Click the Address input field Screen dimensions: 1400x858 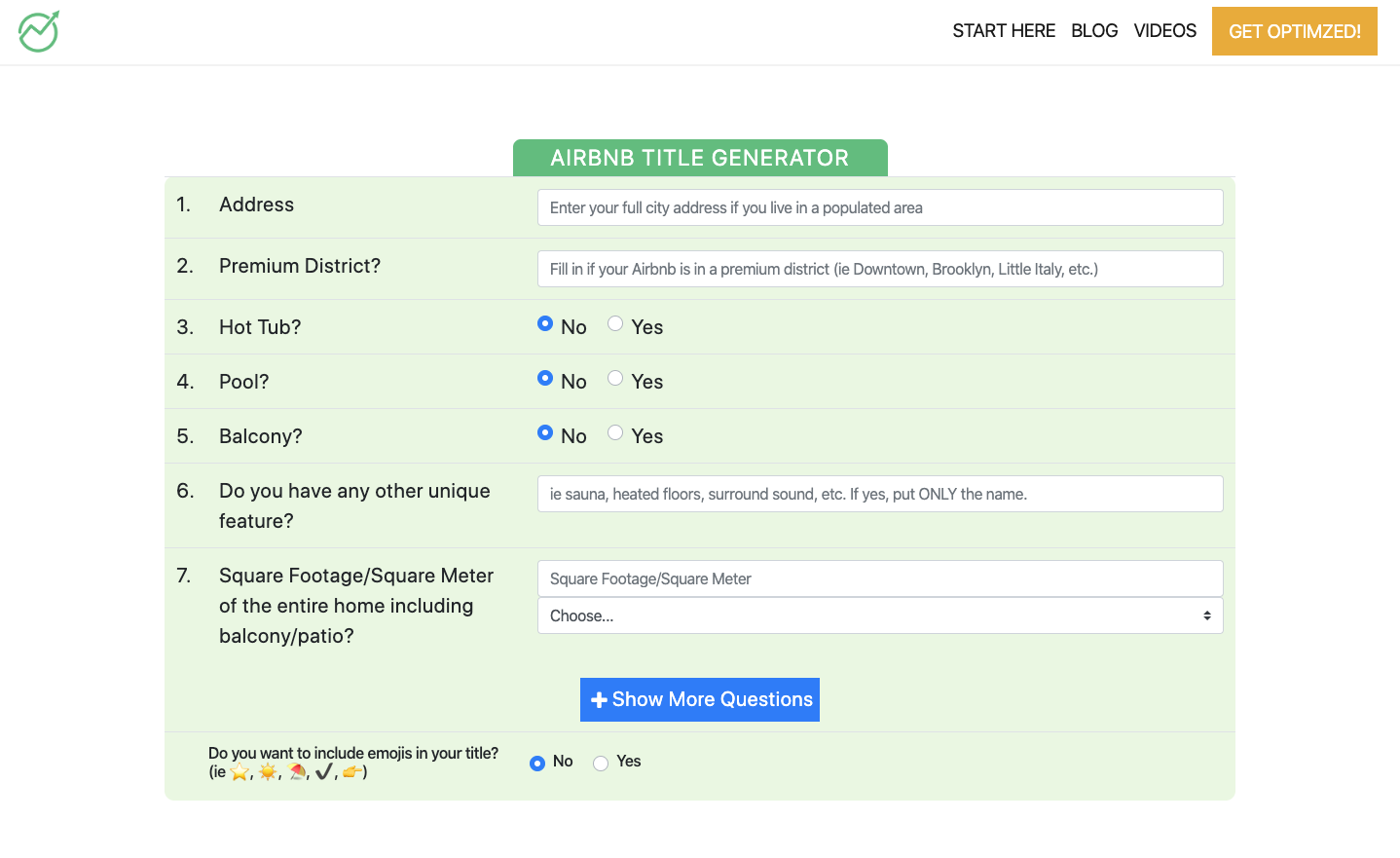coord(879,206)
